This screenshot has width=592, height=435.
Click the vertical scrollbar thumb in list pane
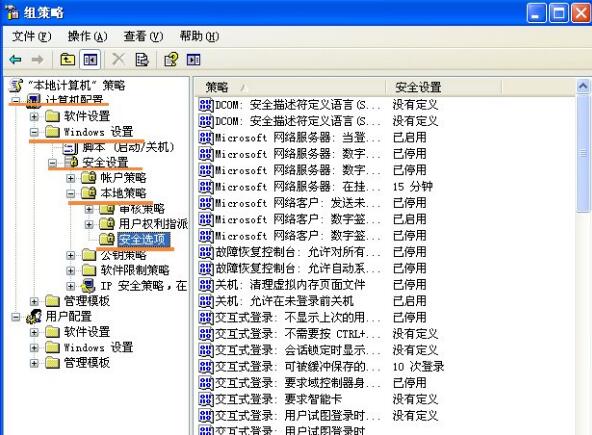point(583,153)
